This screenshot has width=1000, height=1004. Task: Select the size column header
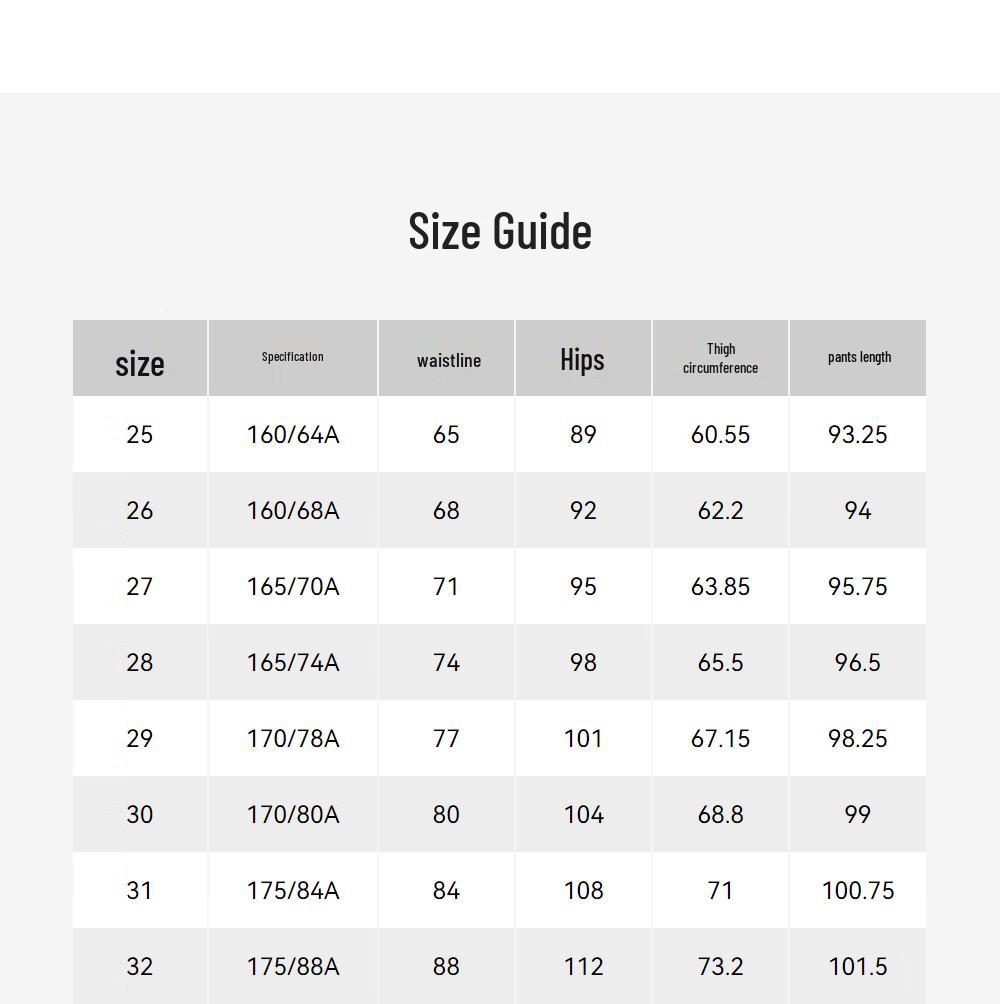pyautogui.click(x=140, y=363)
